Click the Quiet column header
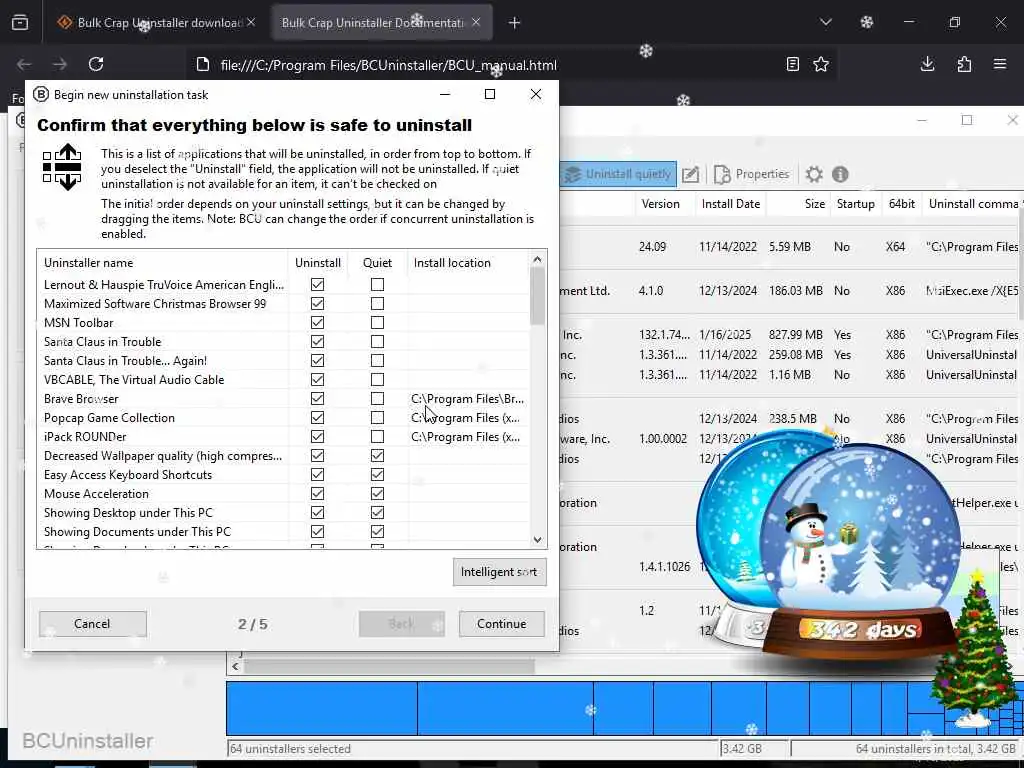Image resolution: width=1024 pixels, height=768 pixels. click(377, 263)
